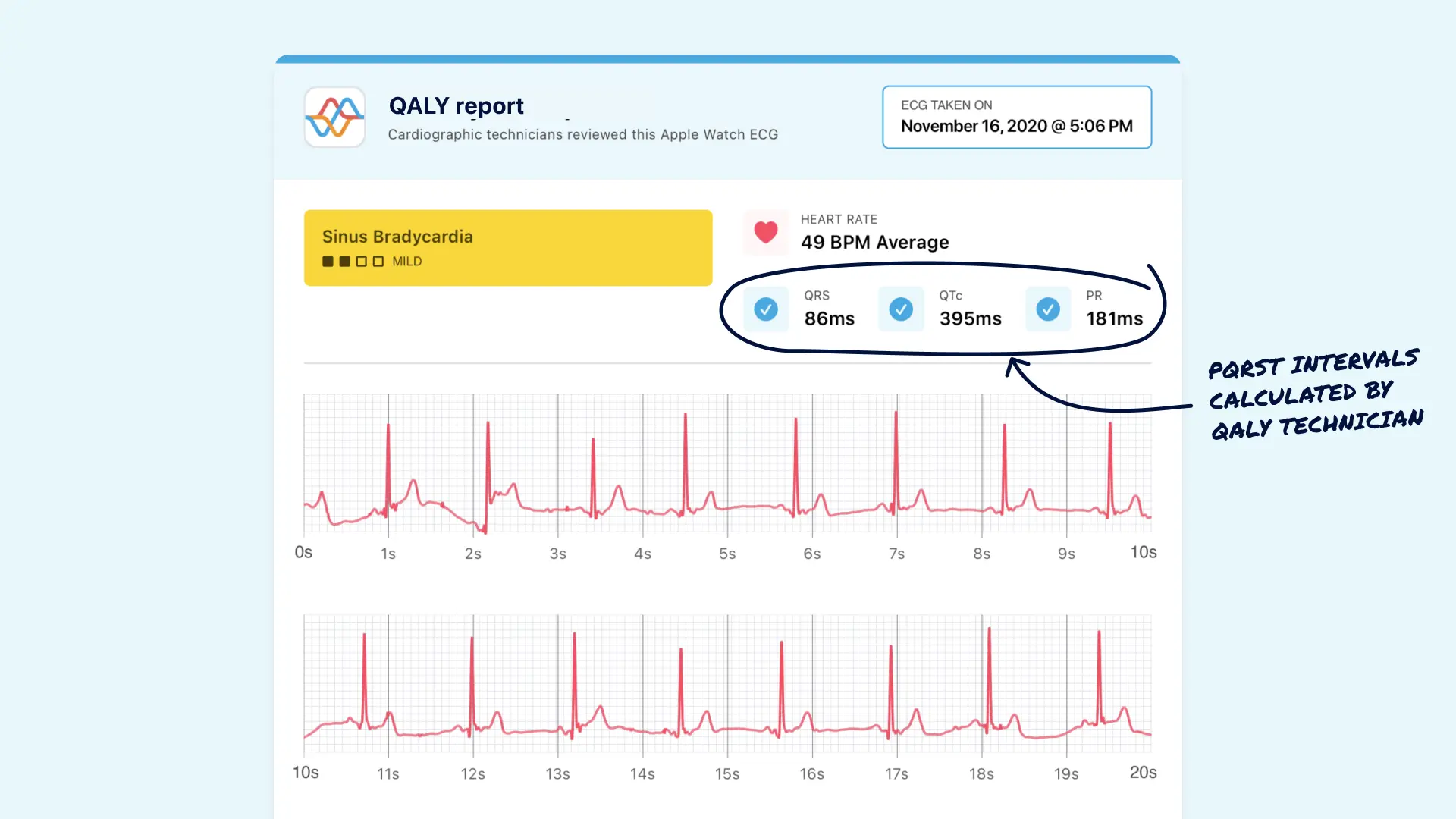Toggle verification on the QRS 86ms measurement
Image resolution: width=1456 pixels, height=819 pixels.
tap(766, 309)
